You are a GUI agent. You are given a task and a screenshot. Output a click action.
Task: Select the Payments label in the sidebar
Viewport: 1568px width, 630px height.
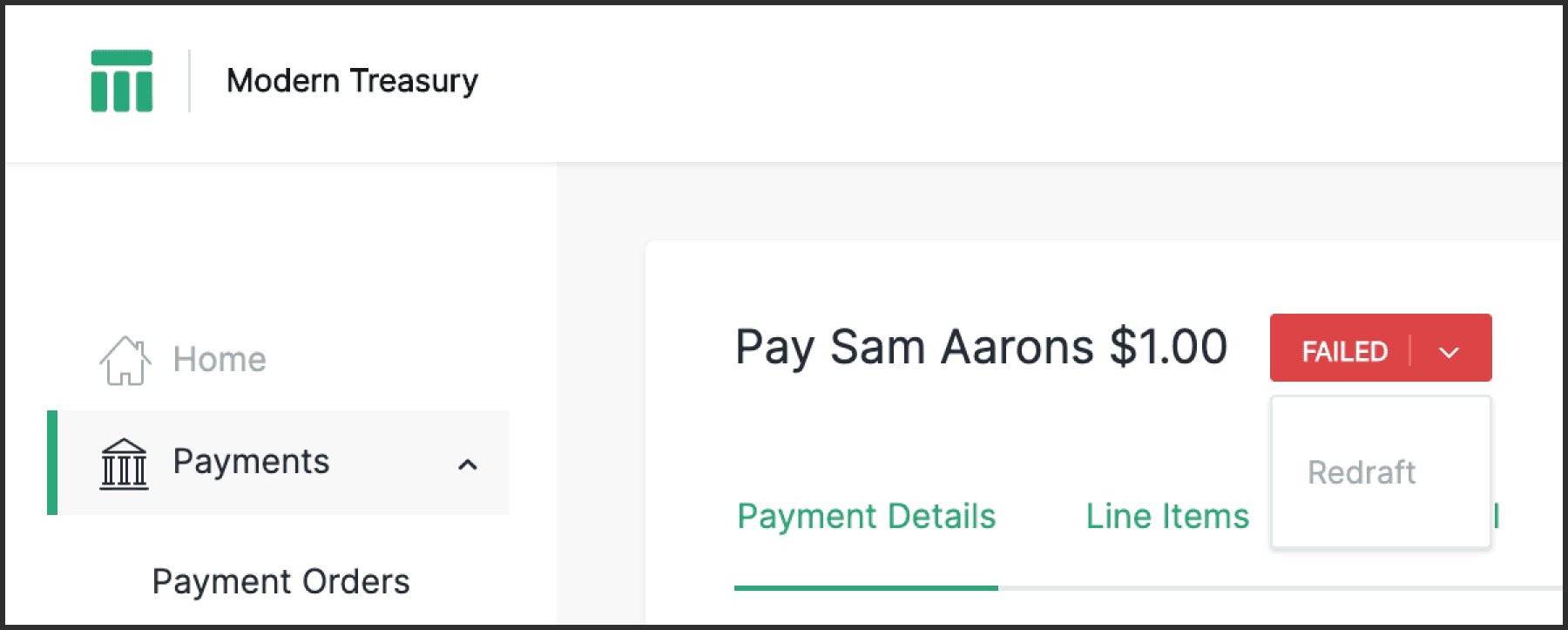251,461
